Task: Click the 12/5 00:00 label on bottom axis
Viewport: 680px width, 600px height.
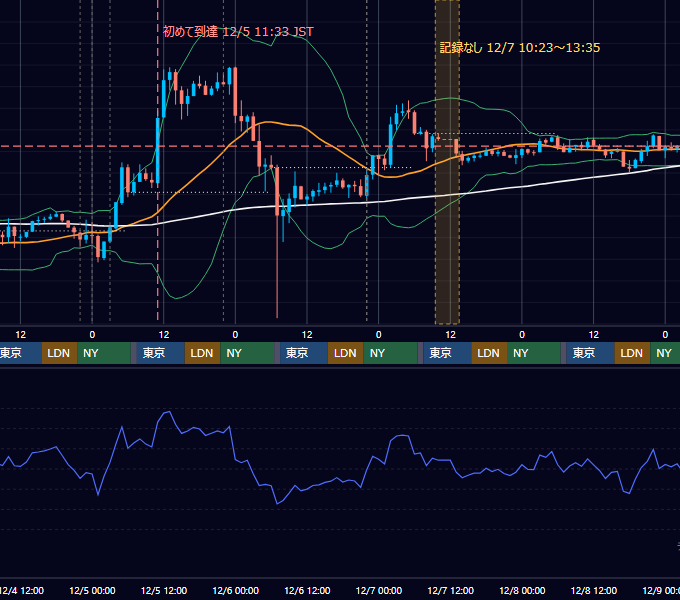Action: (92, 590)
